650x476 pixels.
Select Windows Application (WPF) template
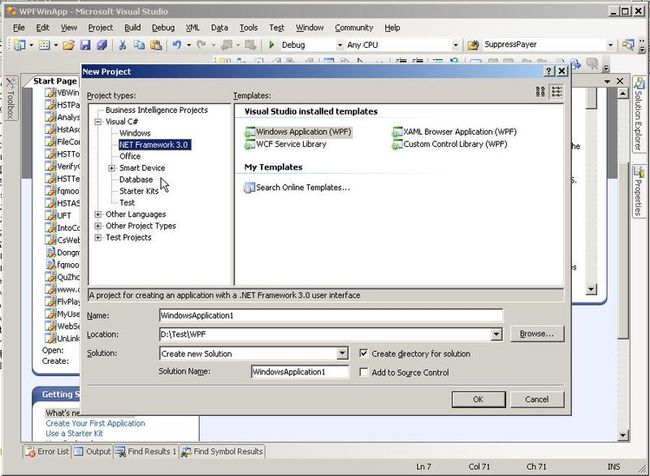point(298,132)
